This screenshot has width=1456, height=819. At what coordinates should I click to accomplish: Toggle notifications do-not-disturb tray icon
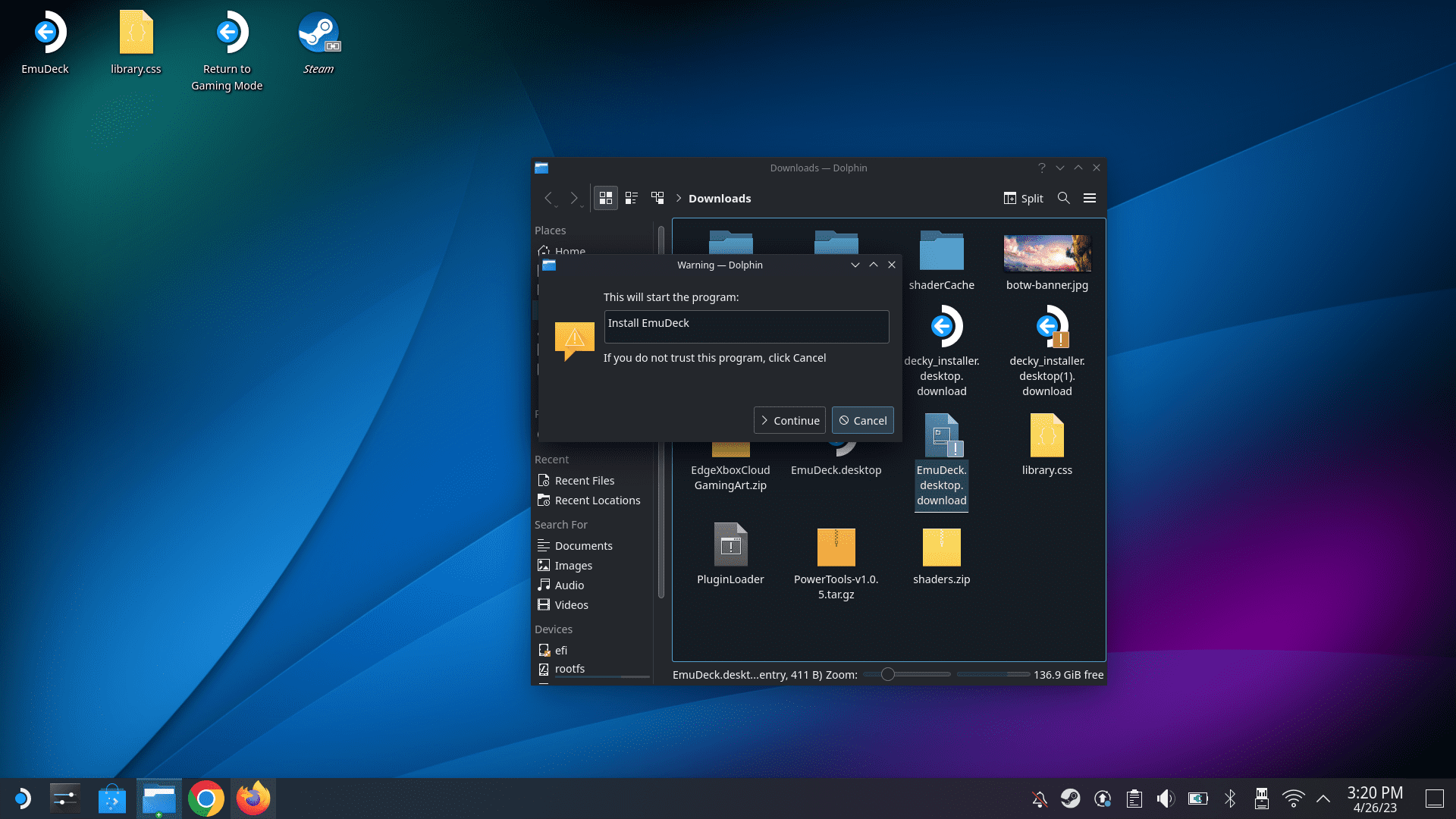[x=1040, y=799]
